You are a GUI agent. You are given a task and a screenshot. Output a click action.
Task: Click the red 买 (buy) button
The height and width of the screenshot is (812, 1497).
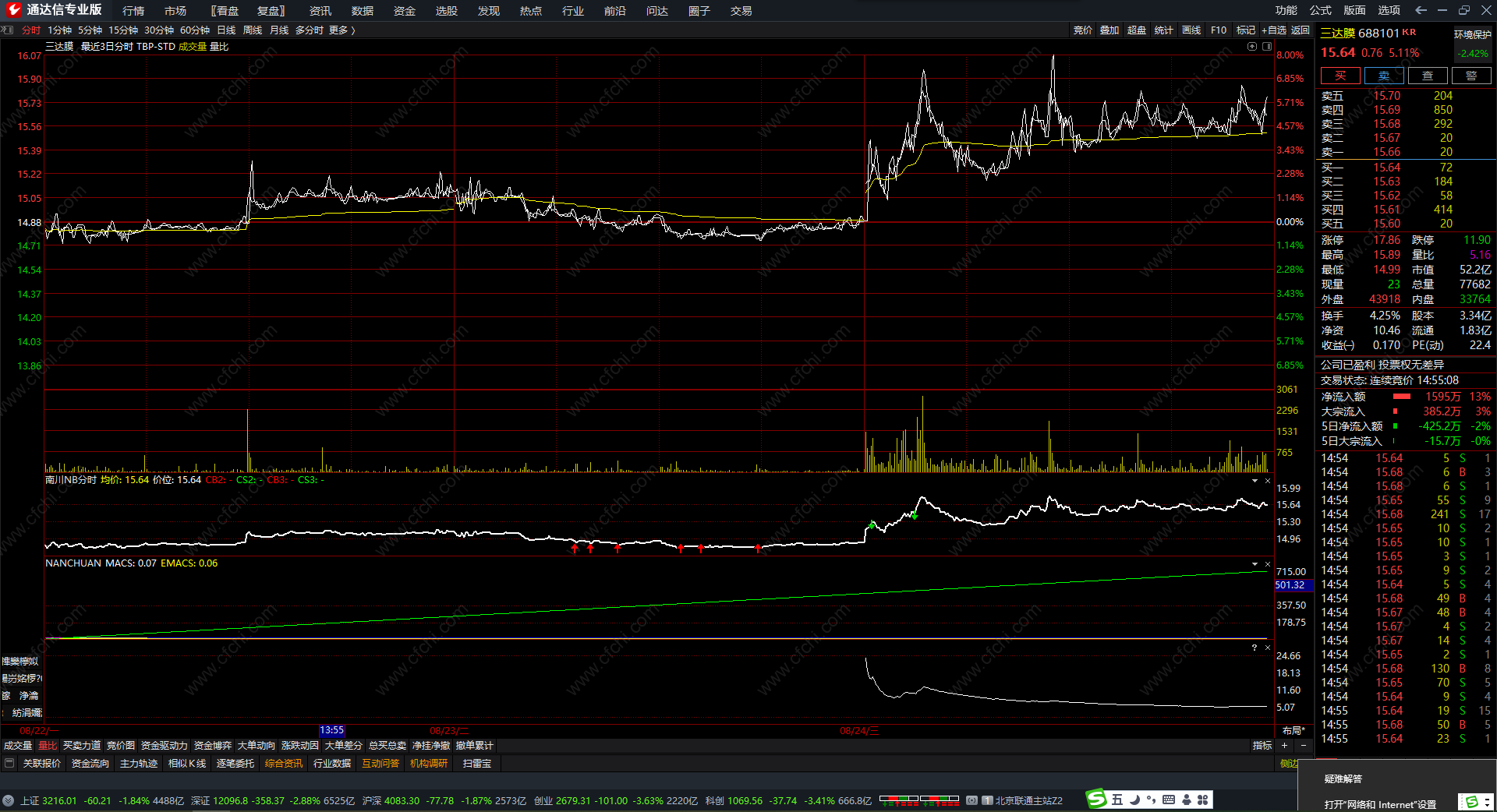[1340, 76]
